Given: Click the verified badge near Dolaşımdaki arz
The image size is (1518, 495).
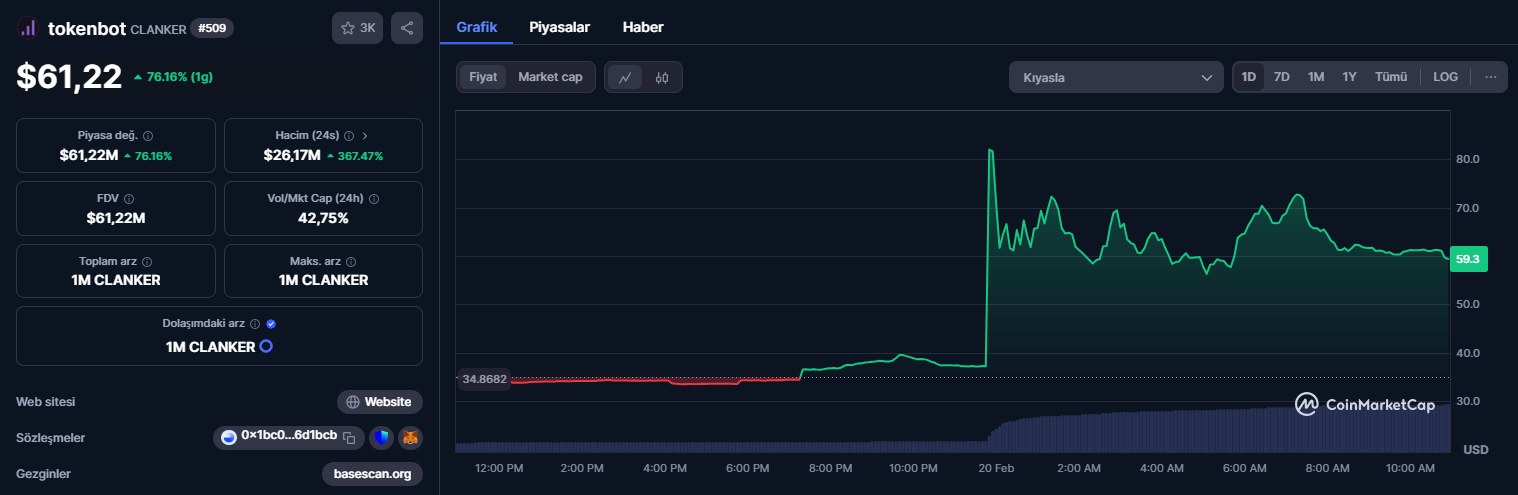Looking at the screenshot, I should click(x=271, y=324).
